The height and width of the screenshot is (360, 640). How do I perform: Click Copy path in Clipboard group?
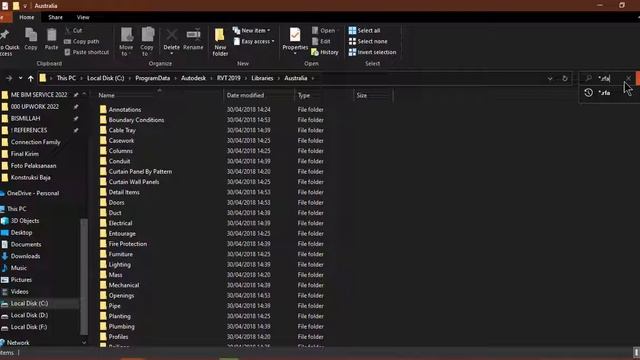pos(82,41)
